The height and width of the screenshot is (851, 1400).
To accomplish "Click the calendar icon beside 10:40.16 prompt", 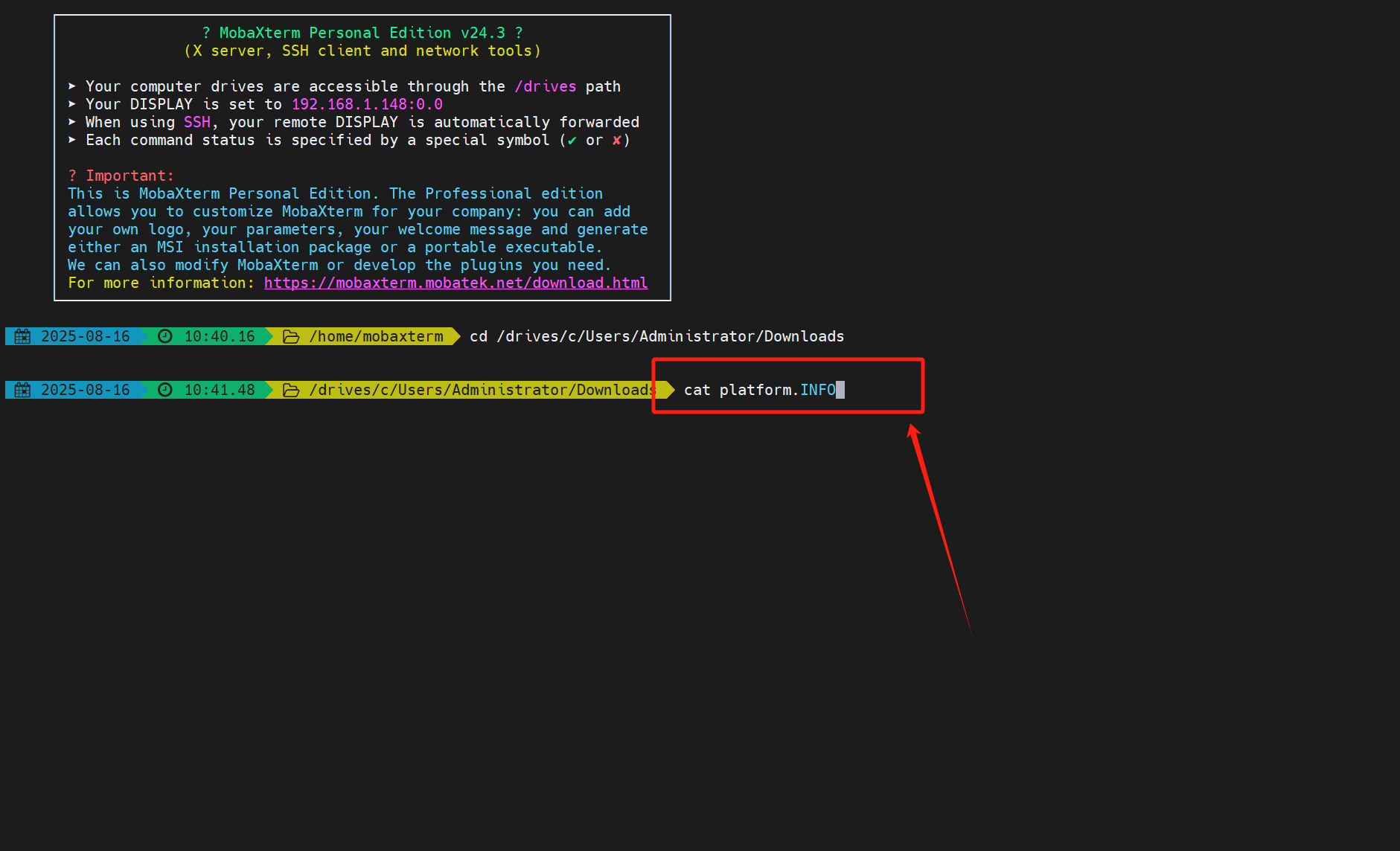I will (x=23, y=336).
